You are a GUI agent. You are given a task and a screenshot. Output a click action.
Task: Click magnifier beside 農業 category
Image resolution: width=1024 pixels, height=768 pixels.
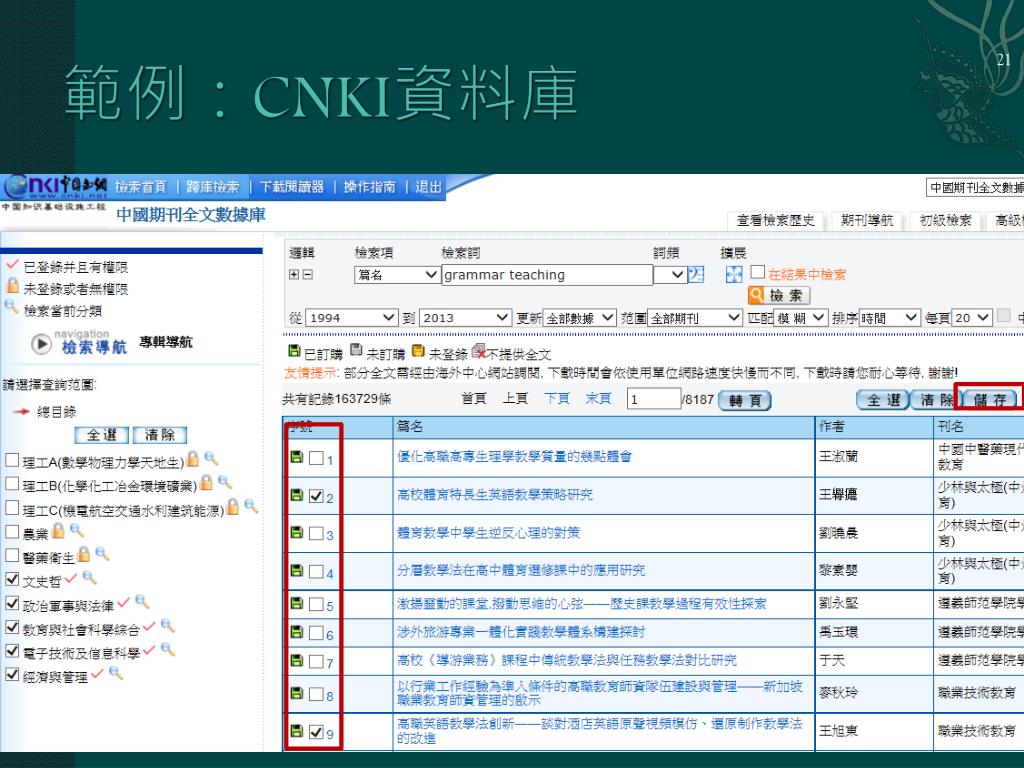76,530
